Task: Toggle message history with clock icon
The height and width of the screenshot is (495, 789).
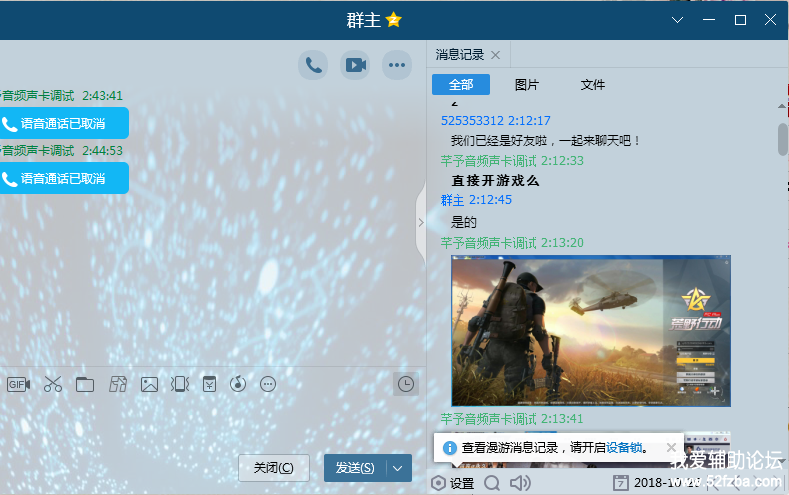Action: click(x=406, y=384)
